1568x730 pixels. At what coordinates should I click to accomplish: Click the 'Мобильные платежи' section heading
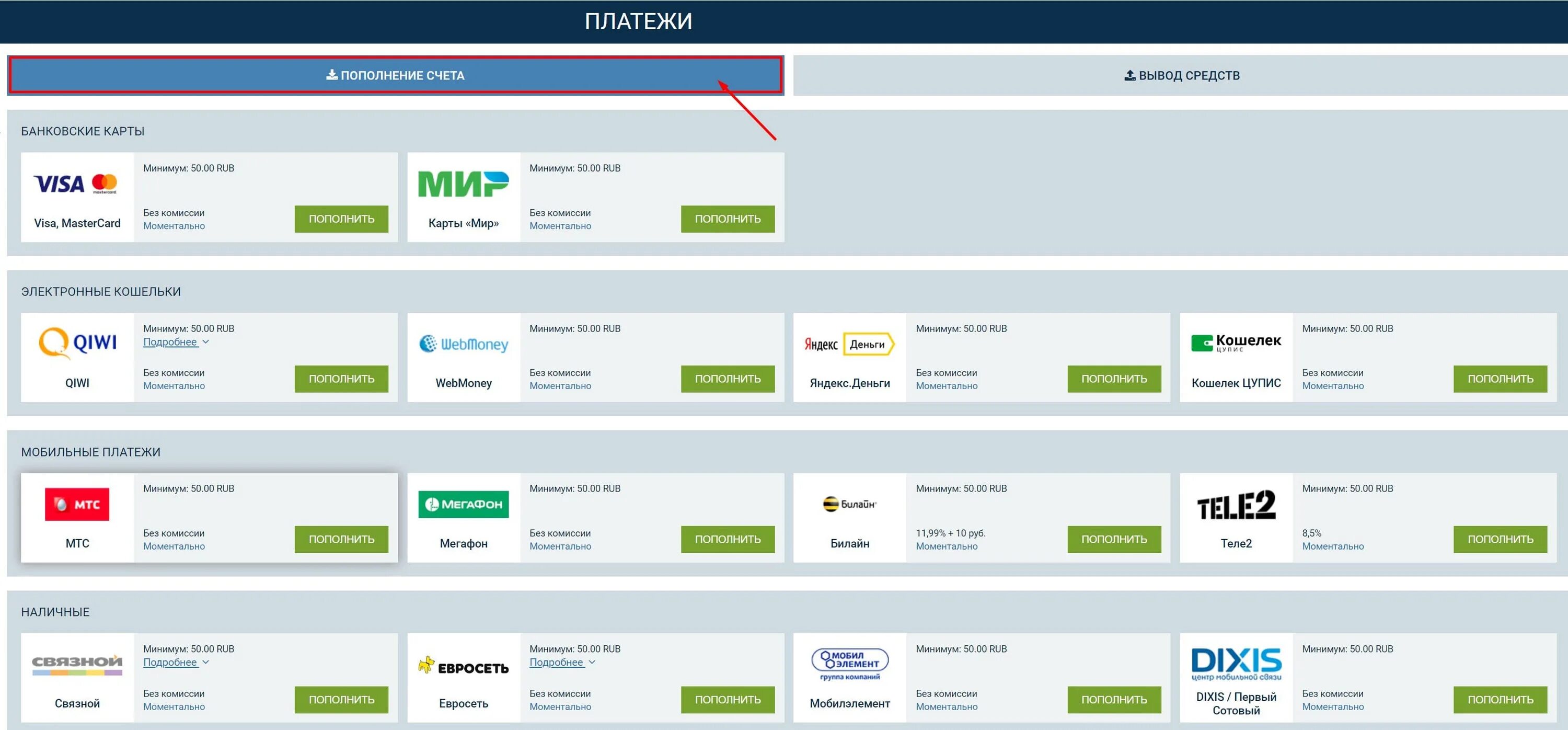91,452
